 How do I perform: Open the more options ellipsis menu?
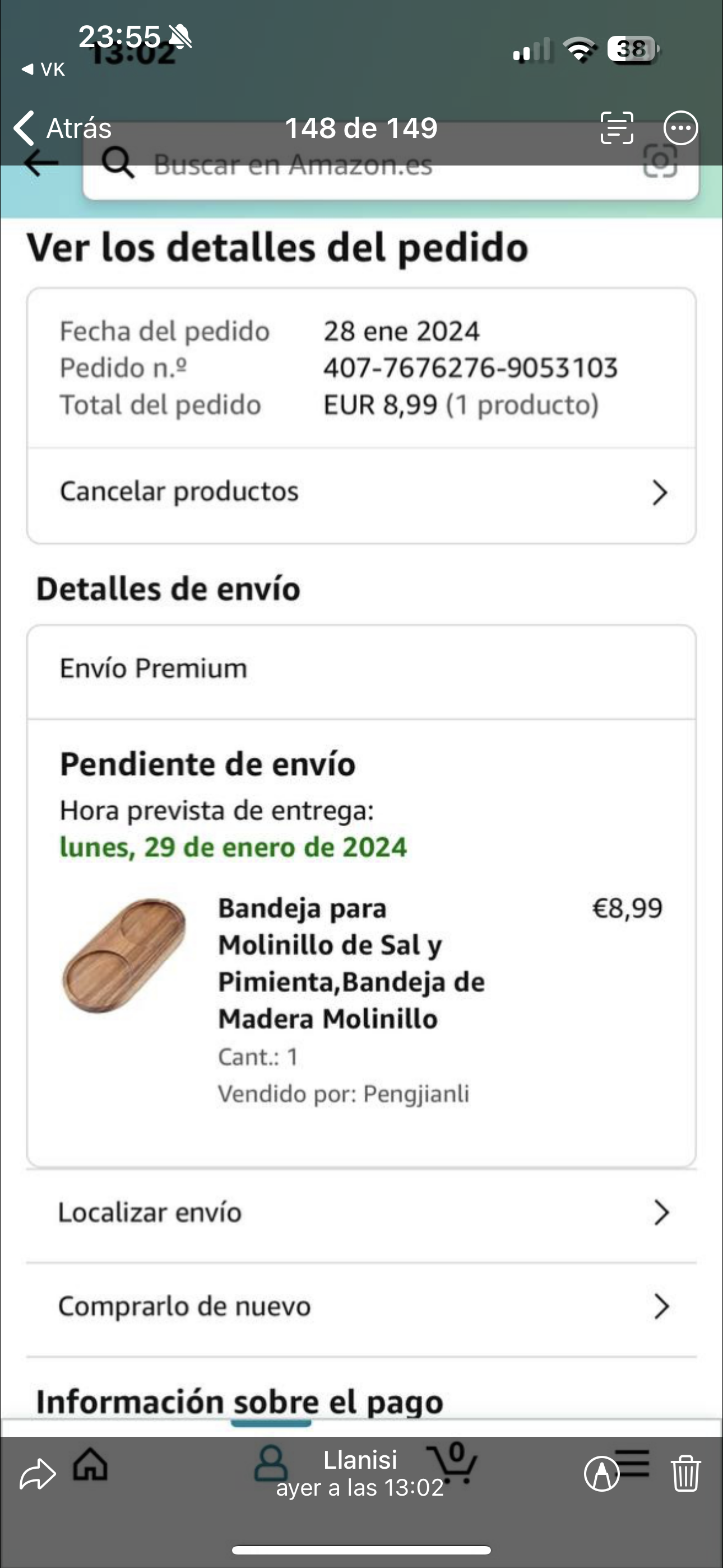(x=680, y=128)
